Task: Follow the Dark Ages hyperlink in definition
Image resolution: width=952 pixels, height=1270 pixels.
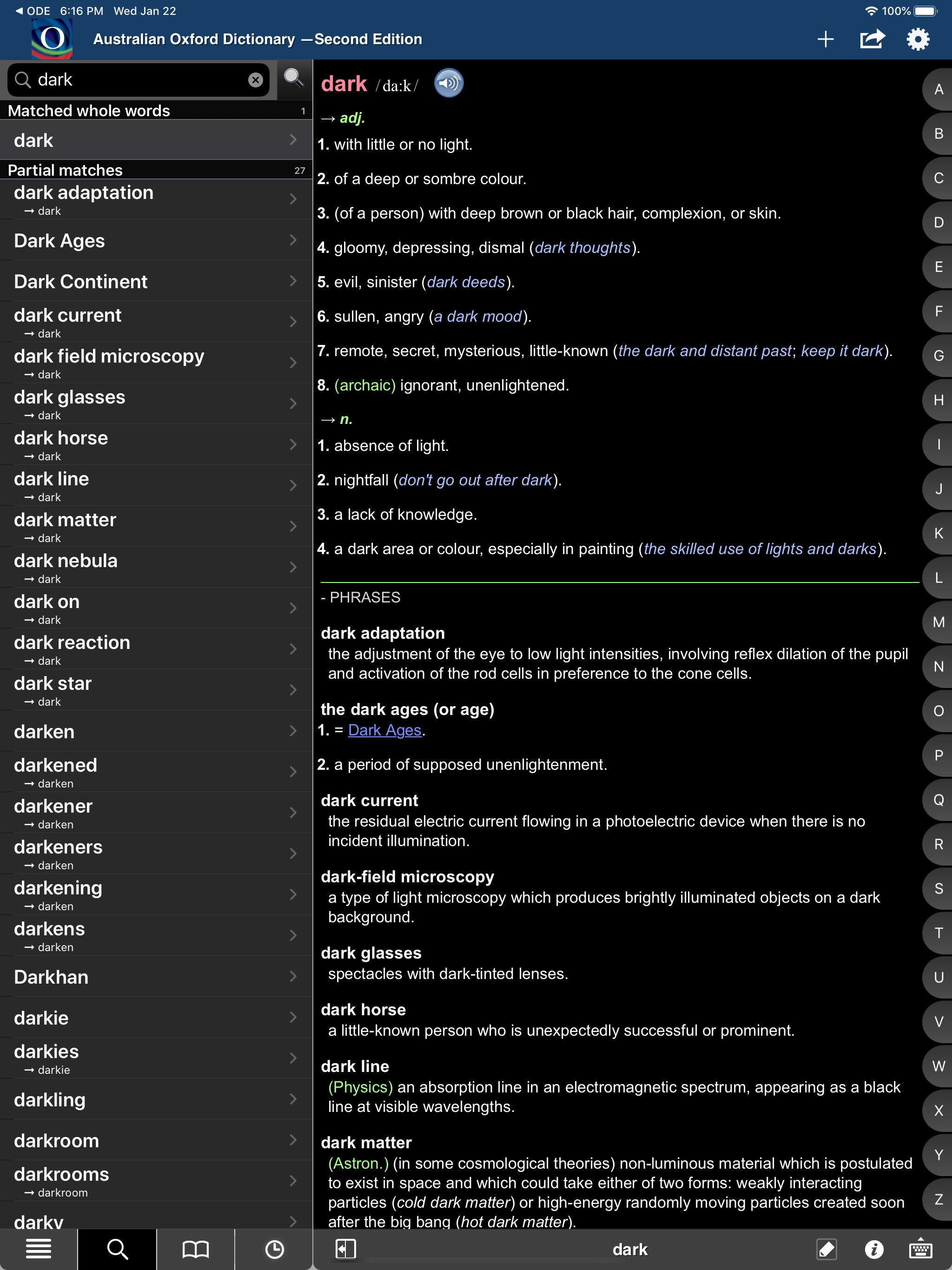Action: 385,730
